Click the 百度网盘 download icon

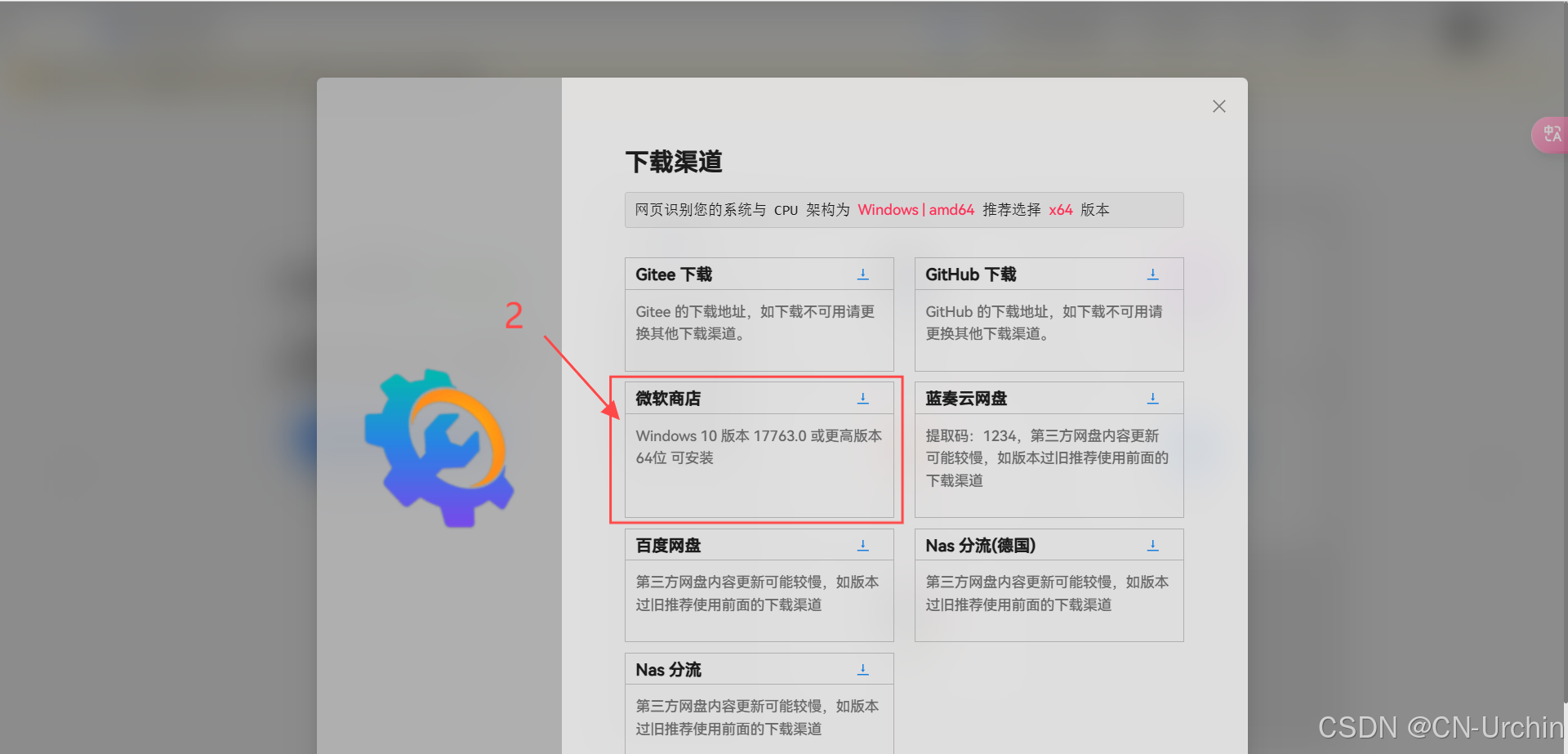[x=862, y=545]
